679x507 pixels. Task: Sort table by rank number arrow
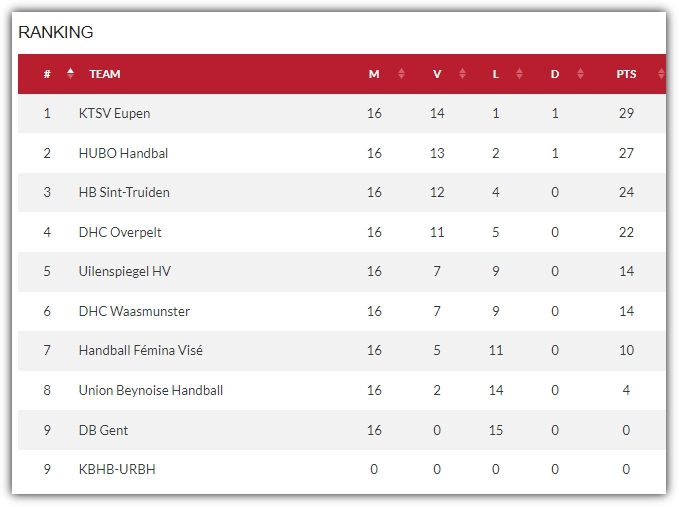70,74
